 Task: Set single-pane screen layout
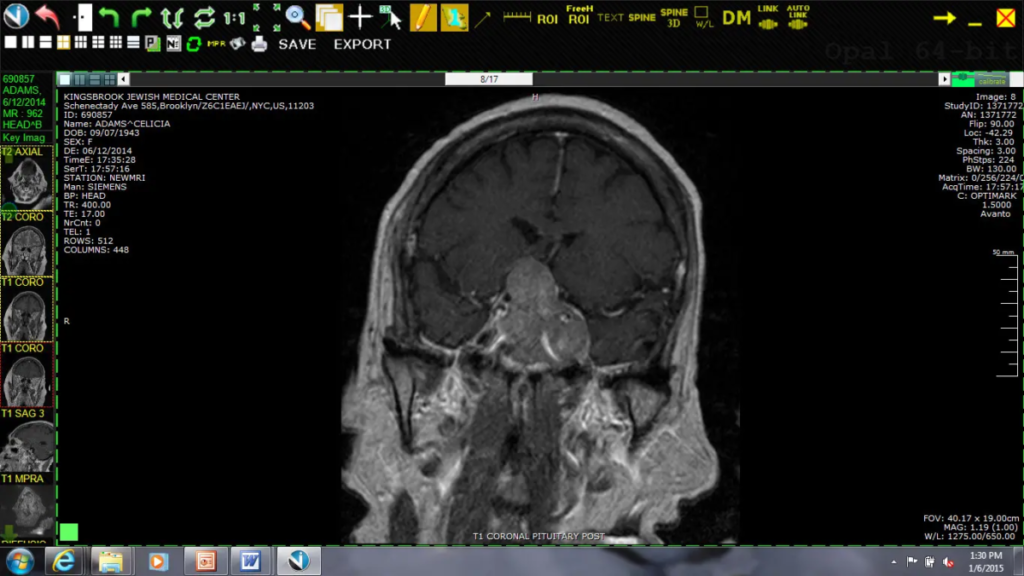10,42
